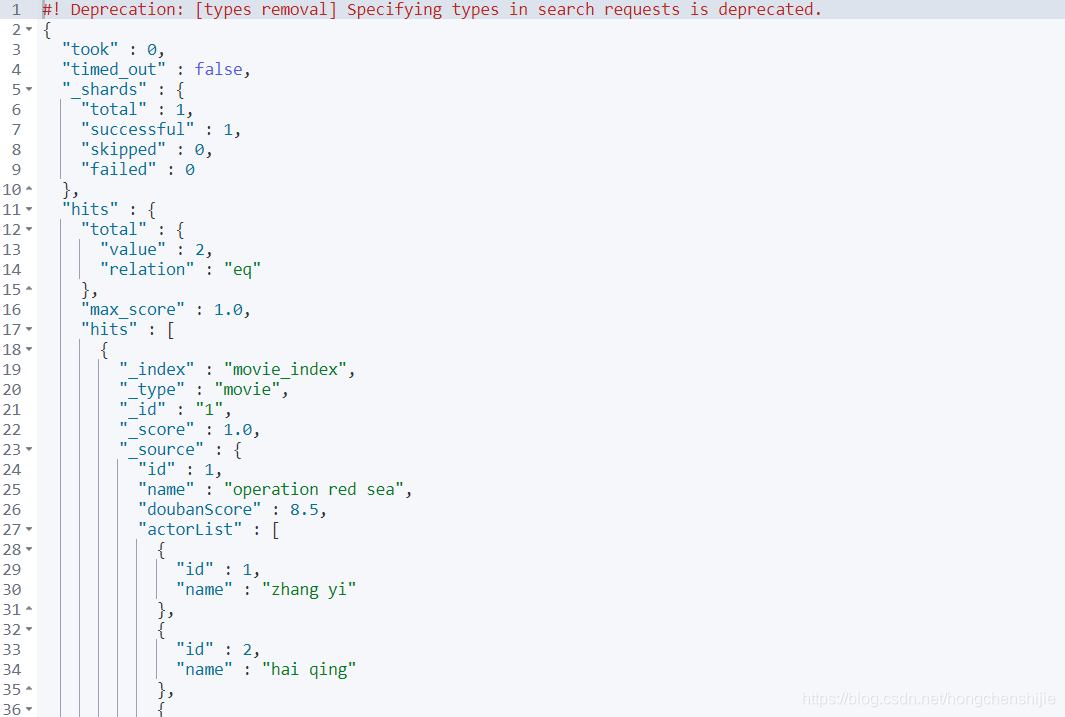The width and height of the screenshot is (1065, 717).
Task: Click the "timed_out" key
Action: 113,69
